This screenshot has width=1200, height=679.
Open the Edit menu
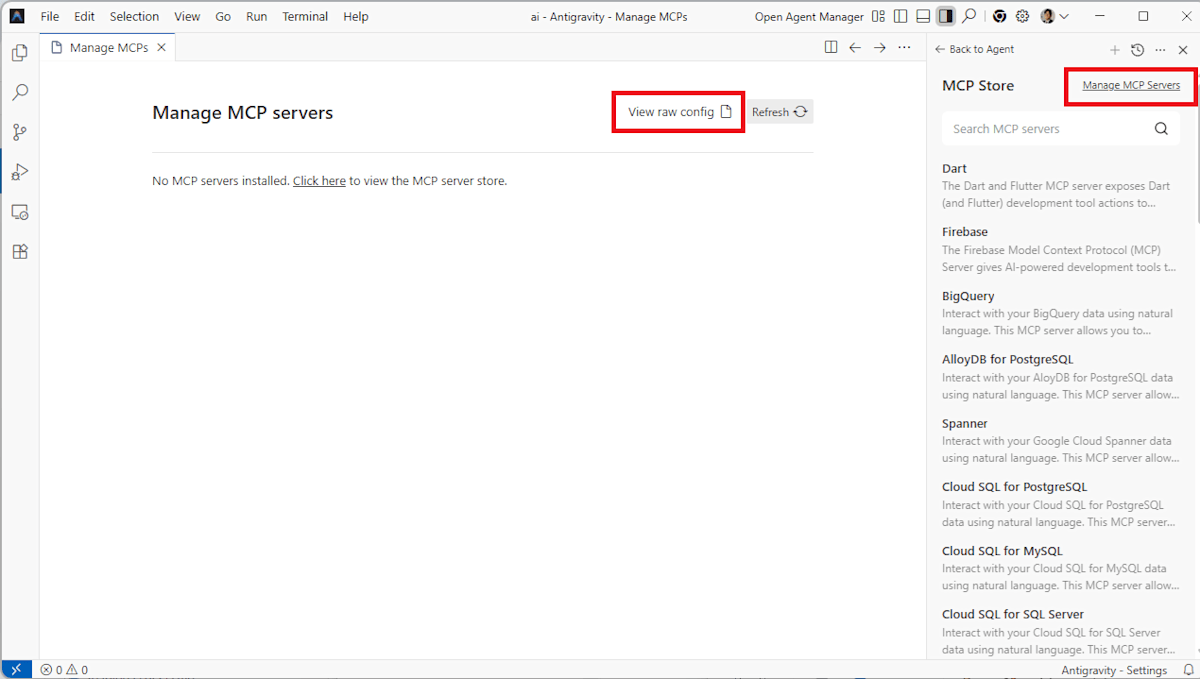pos(84,16)
